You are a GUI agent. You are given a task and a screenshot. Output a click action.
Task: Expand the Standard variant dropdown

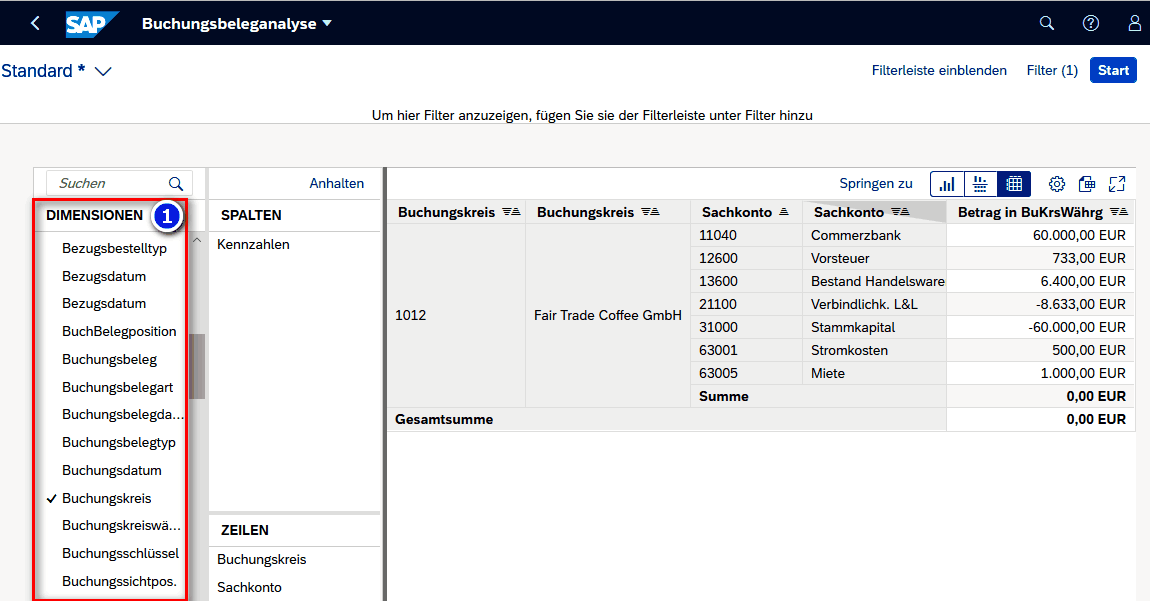click(x=102, y=71)
